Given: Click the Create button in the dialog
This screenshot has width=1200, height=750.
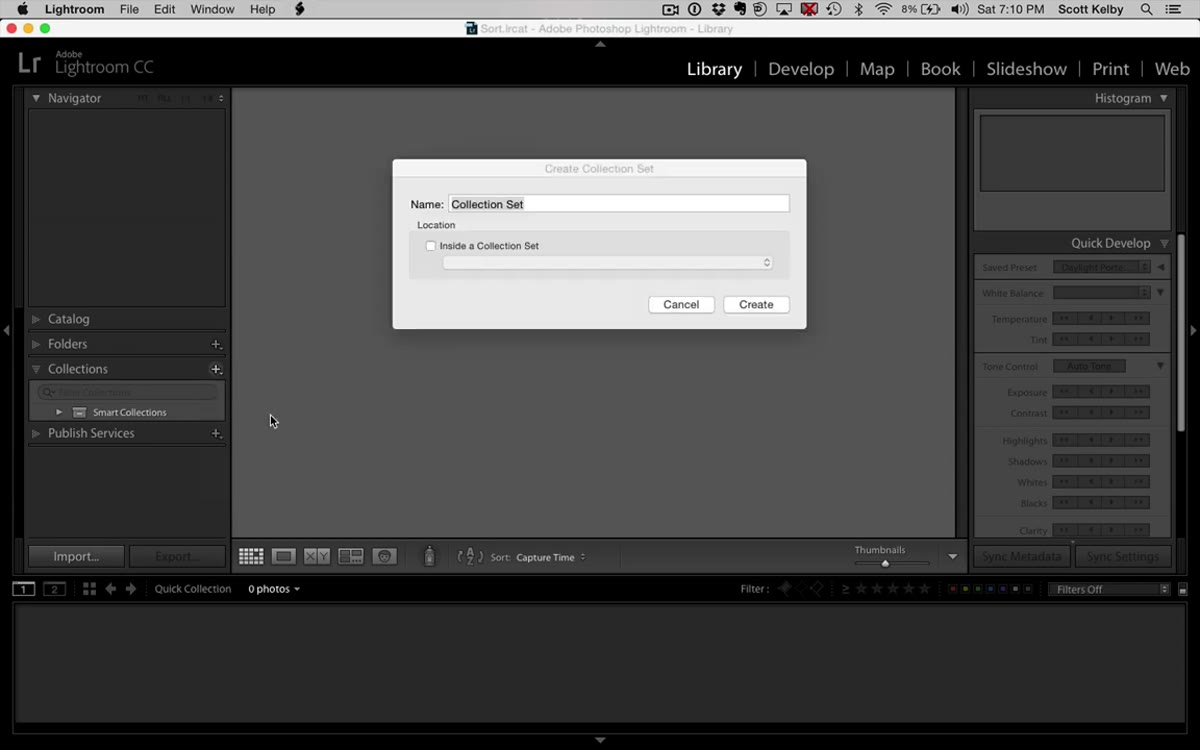Looking at the screenshot, I should click(x=756, y=304).
